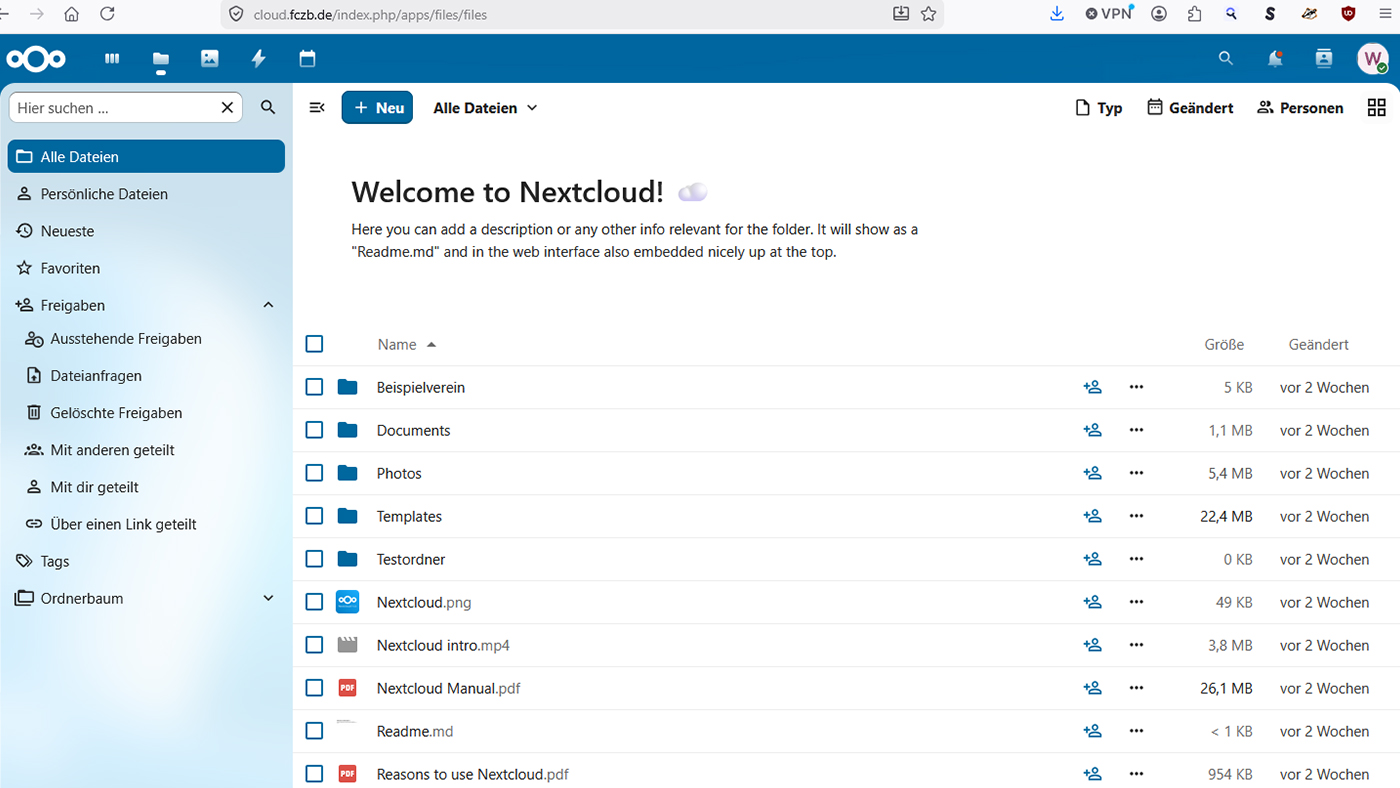Open the Nextcloud logo home
Image resolution: width=1400 pixels, height=788 pixels.
point(36,59)
